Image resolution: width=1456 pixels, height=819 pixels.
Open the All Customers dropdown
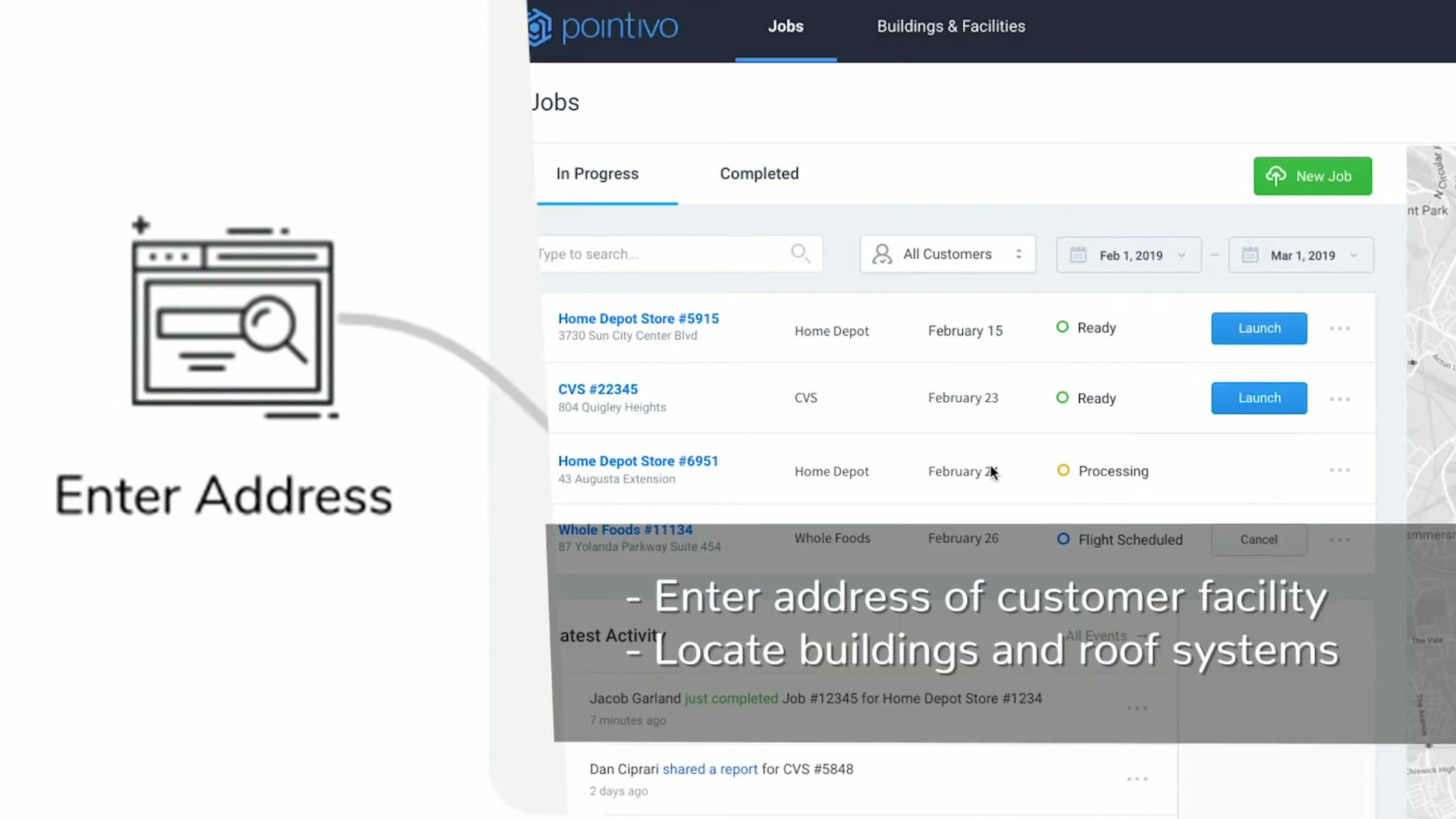[x=947, y=254]
